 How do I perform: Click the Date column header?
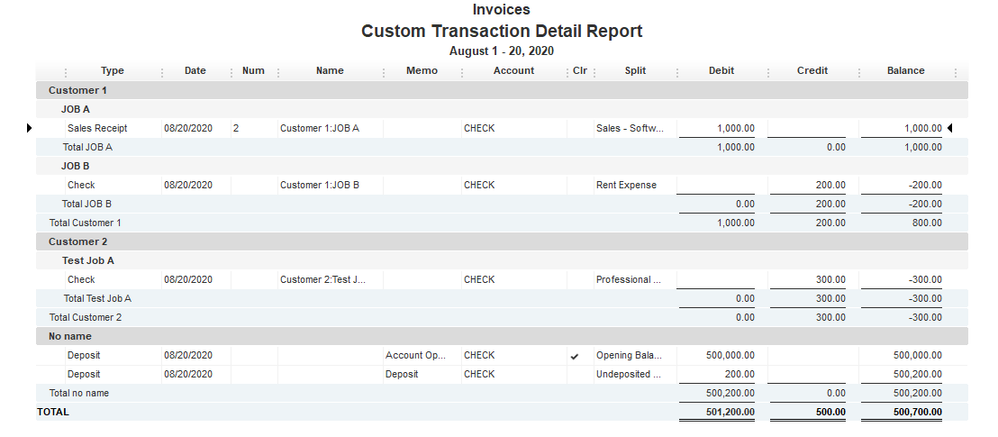(x=195, y=71)
